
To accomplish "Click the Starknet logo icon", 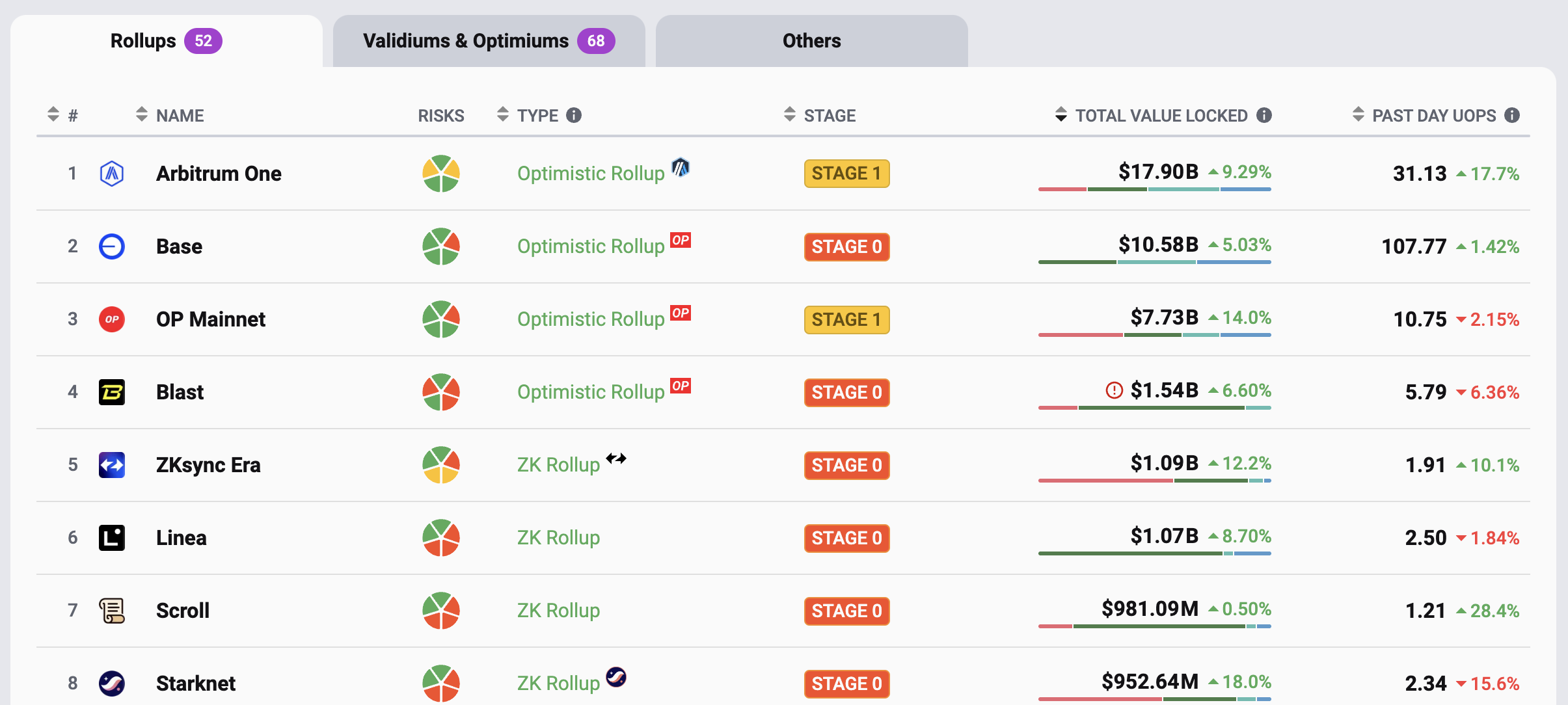I will coord(112,684).
